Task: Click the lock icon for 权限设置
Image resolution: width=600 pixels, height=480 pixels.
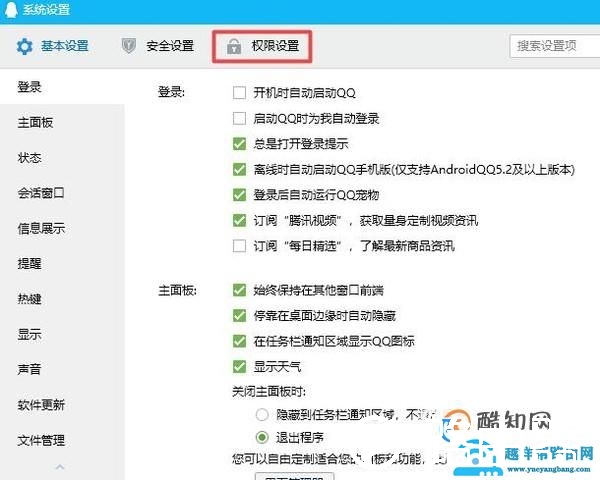Action: (234, 46)
